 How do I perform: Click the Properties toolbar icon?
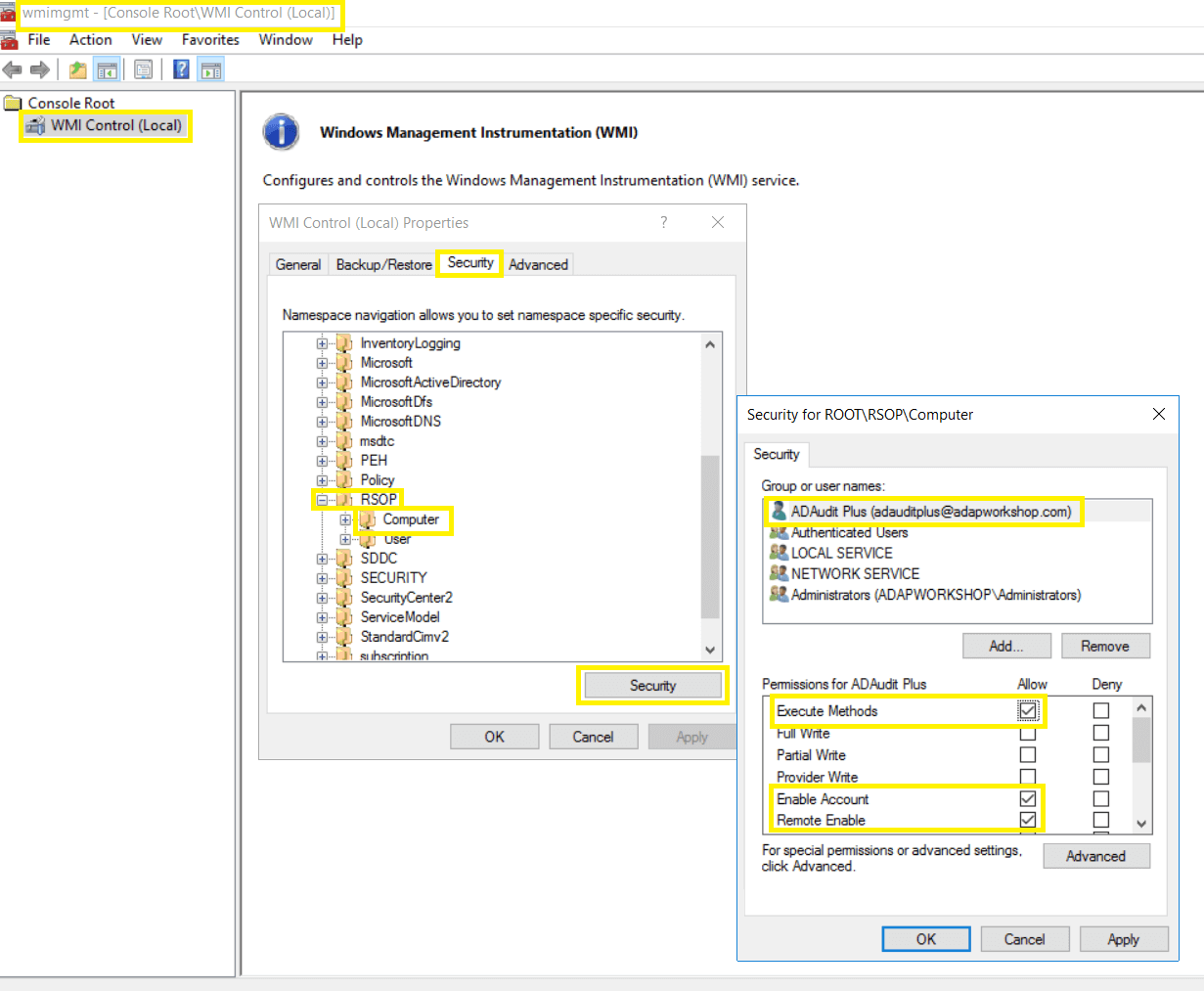coord(144,69)
